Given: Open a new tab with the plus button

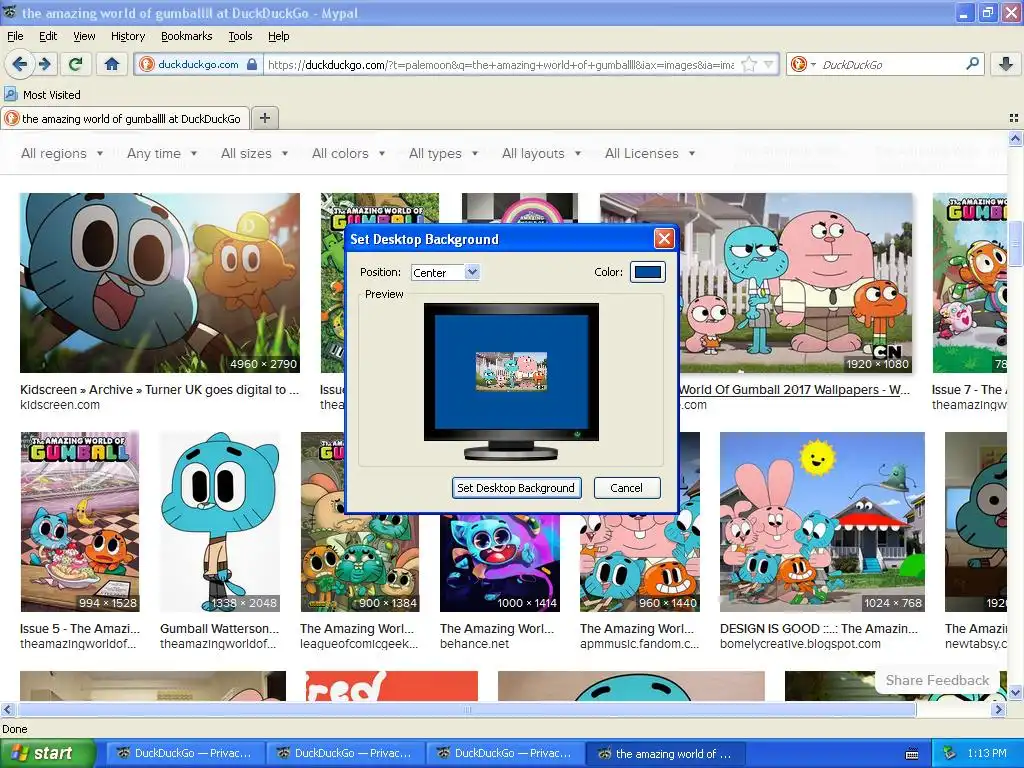Looking at the screenshot, I should point(264,118).
